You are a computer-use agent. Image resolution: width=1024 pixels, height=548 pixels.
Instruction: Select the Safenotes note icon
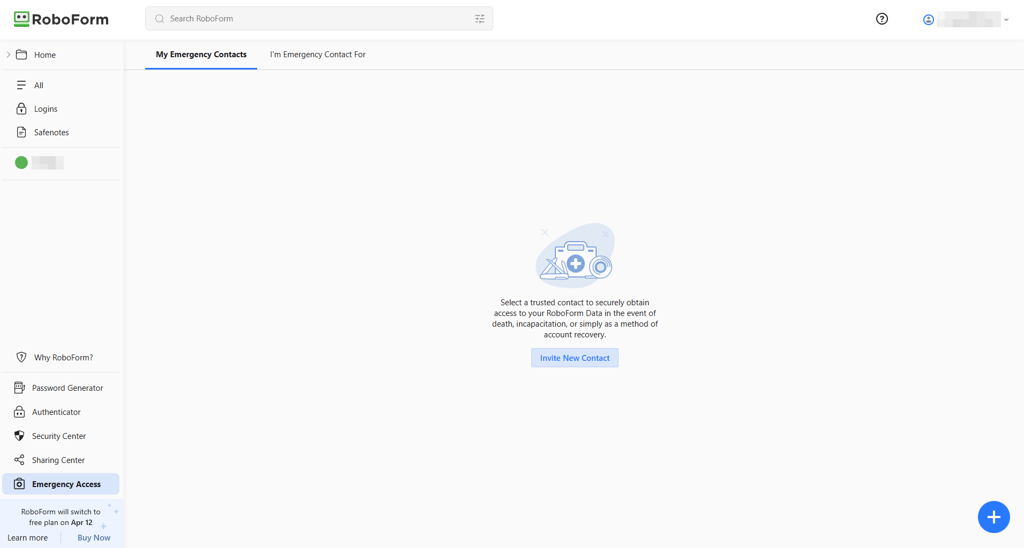tap(22, 132)
